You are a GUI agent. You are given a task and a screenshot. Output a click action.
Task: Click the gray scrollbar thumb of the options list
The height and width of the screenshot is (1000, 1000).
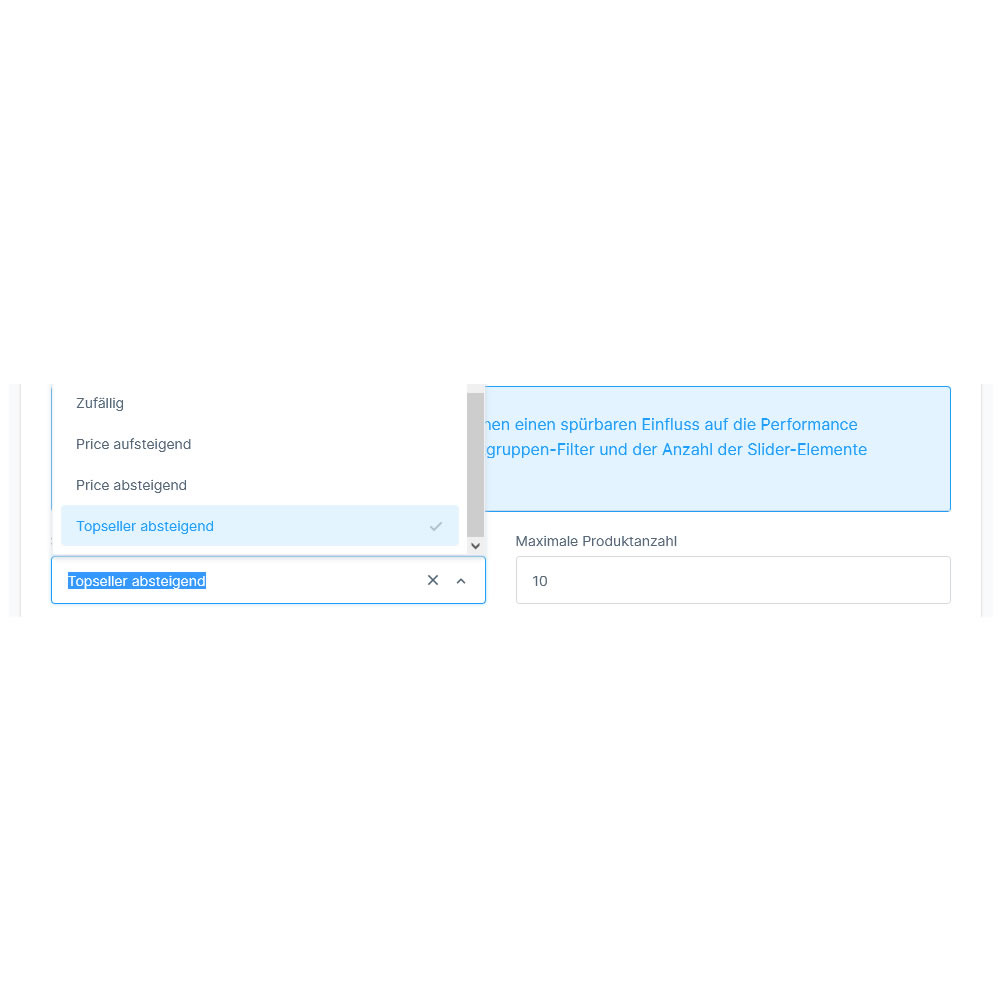475,464
